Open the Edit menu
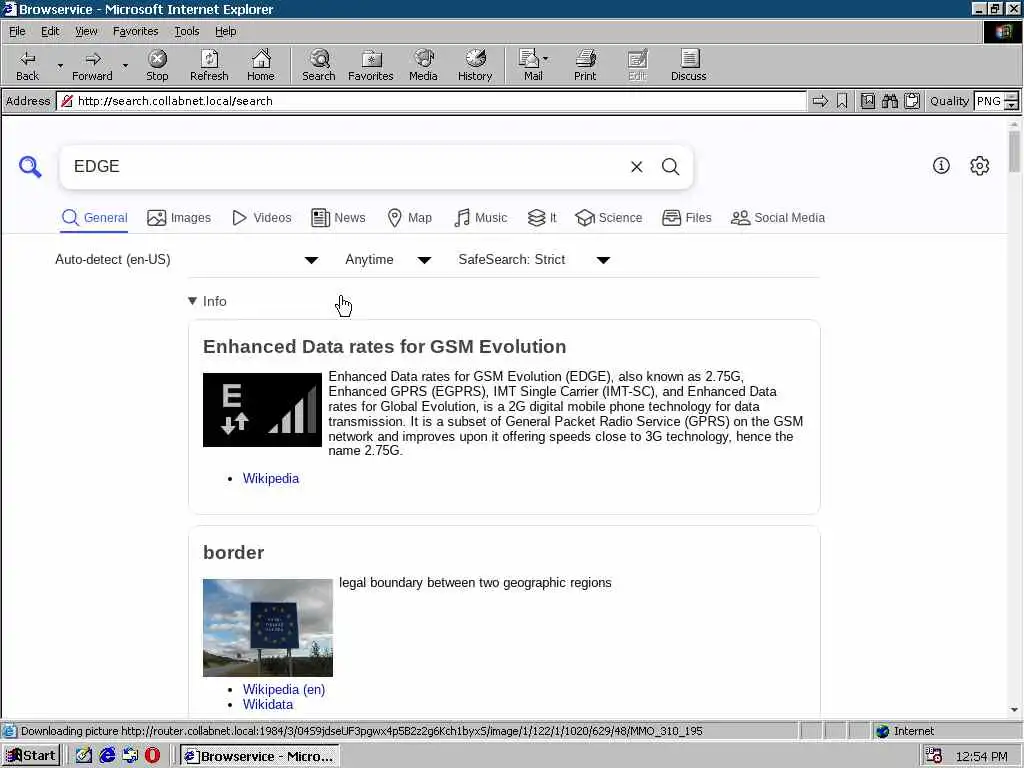The height and width of the screenshot is (768, 1024). (50, 31)
